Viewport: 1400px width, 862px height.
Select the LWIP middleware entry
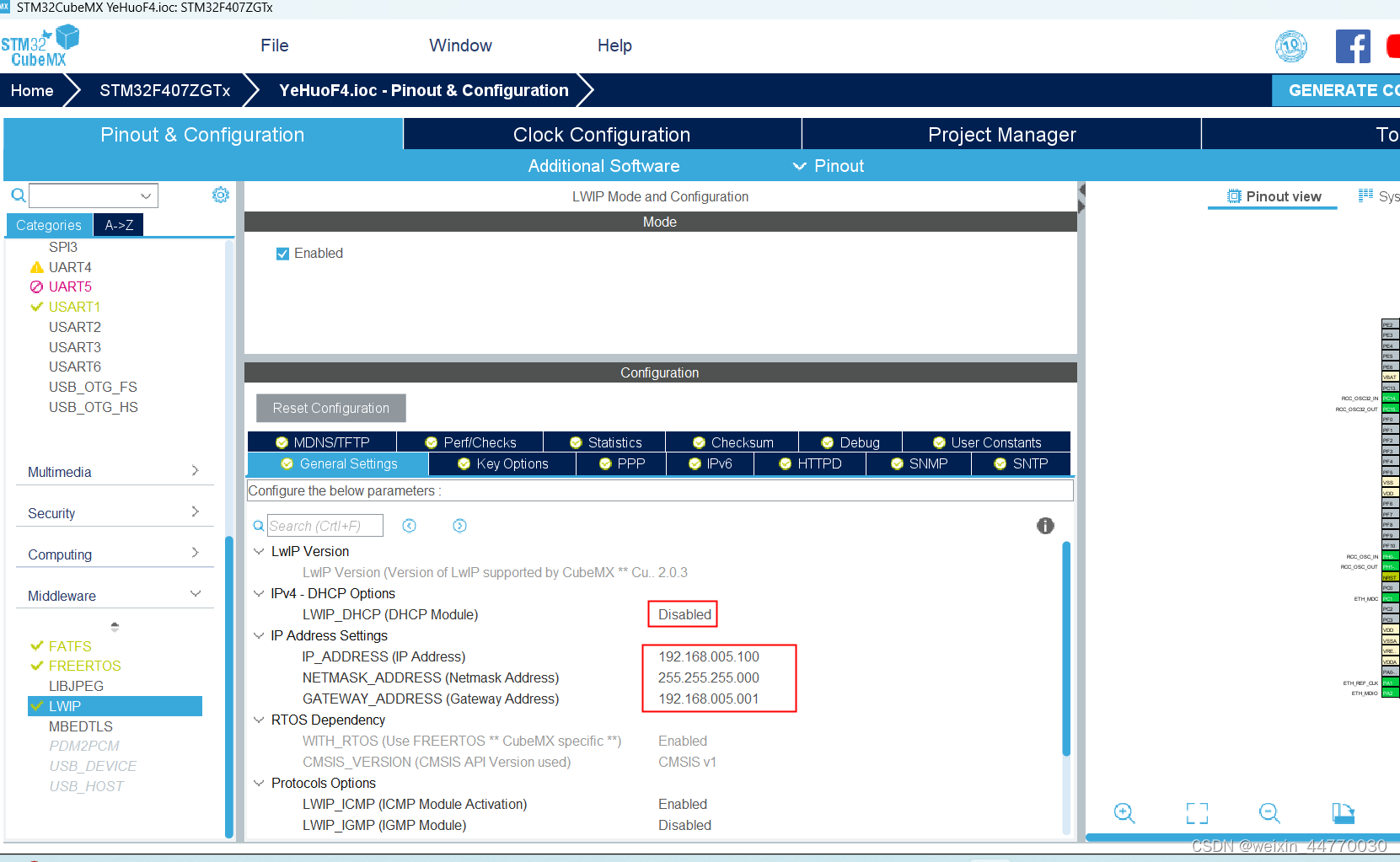(115, 706)
